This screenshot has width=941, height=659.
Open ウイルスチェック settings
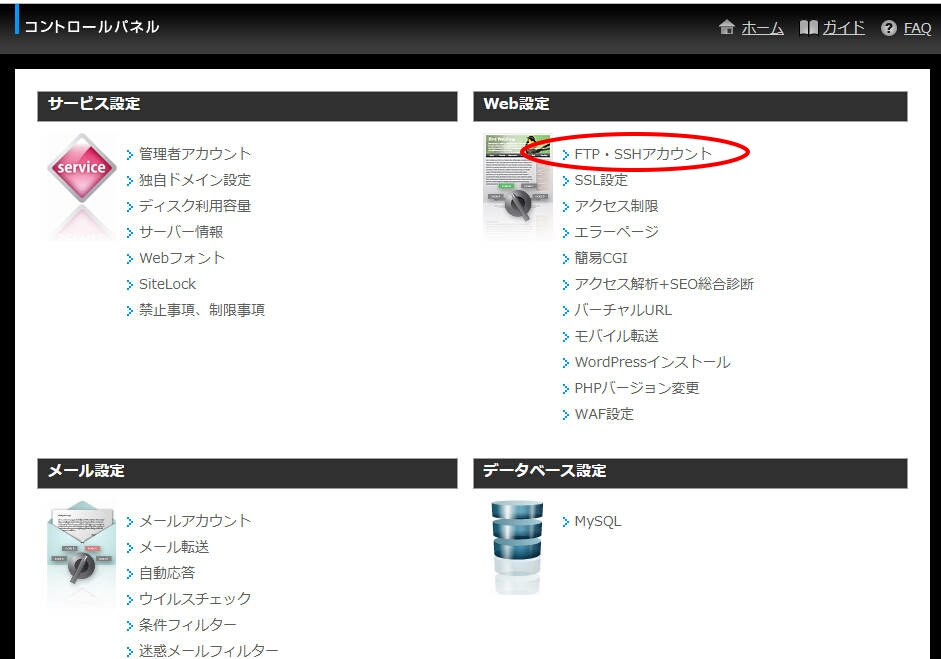point(194,599)
